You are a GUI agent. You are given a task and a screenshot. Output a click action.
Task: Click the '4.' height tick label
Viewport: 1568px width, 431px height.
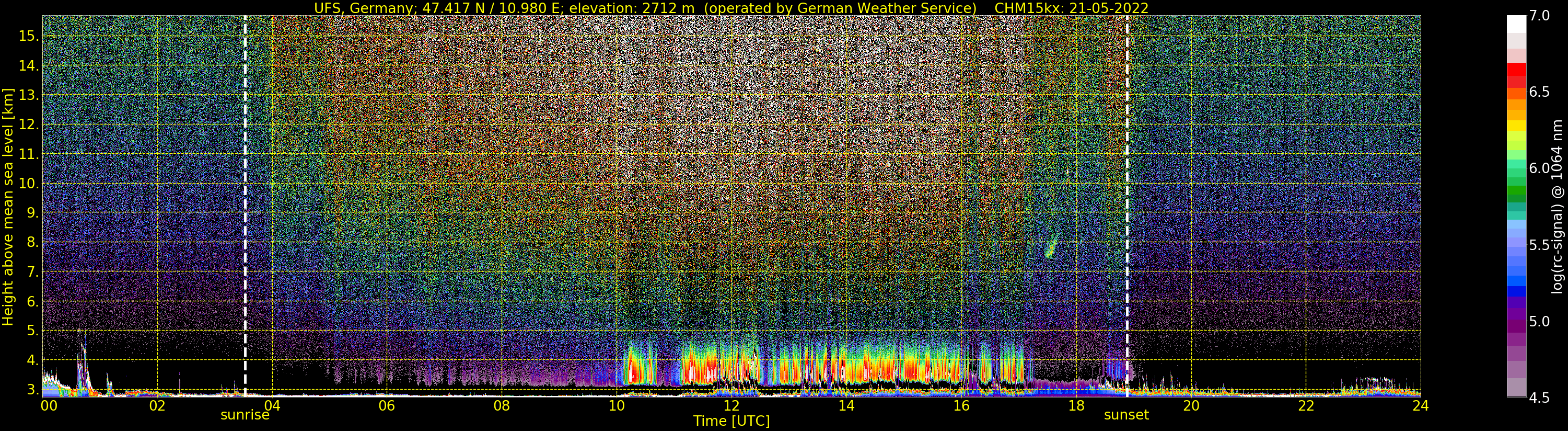[x=32, y=360]
